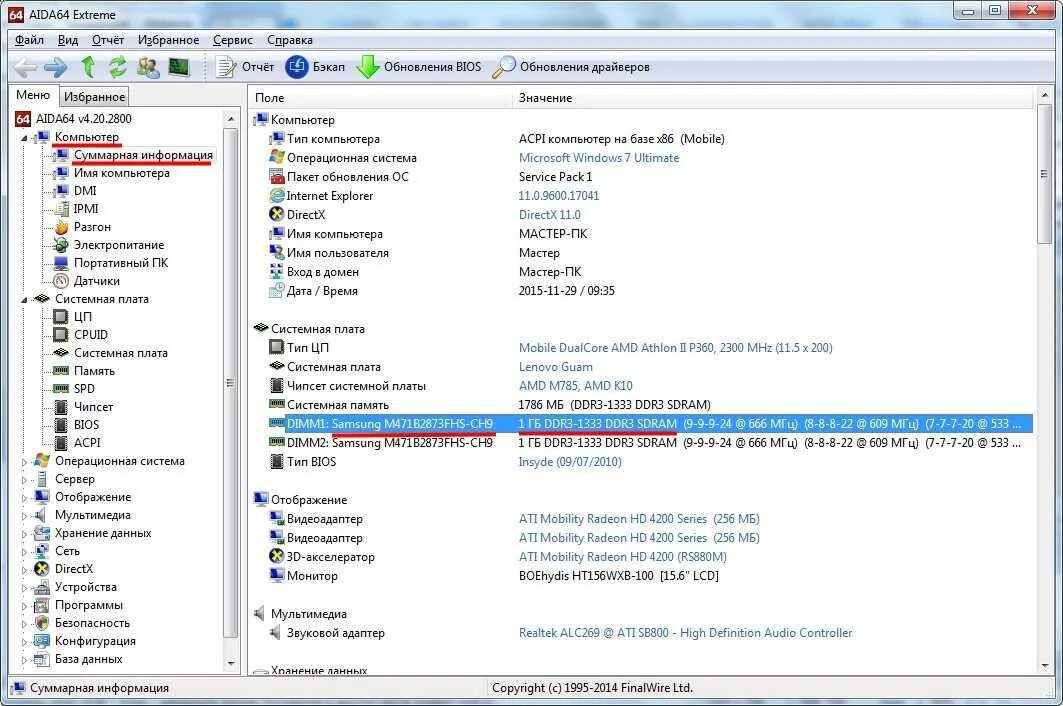Expand the Мультимедиа tree node
Image resolution: width=1063 pixels, height=706 pixels.
tap(24, 515)
